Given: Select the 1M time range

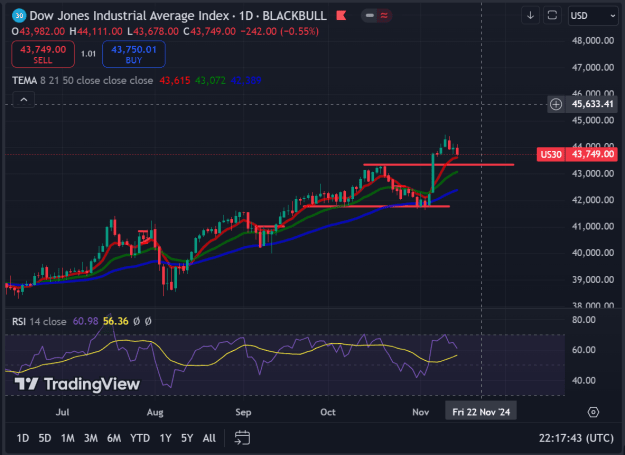Looking at the screenshot, I should tap(67, 438).
